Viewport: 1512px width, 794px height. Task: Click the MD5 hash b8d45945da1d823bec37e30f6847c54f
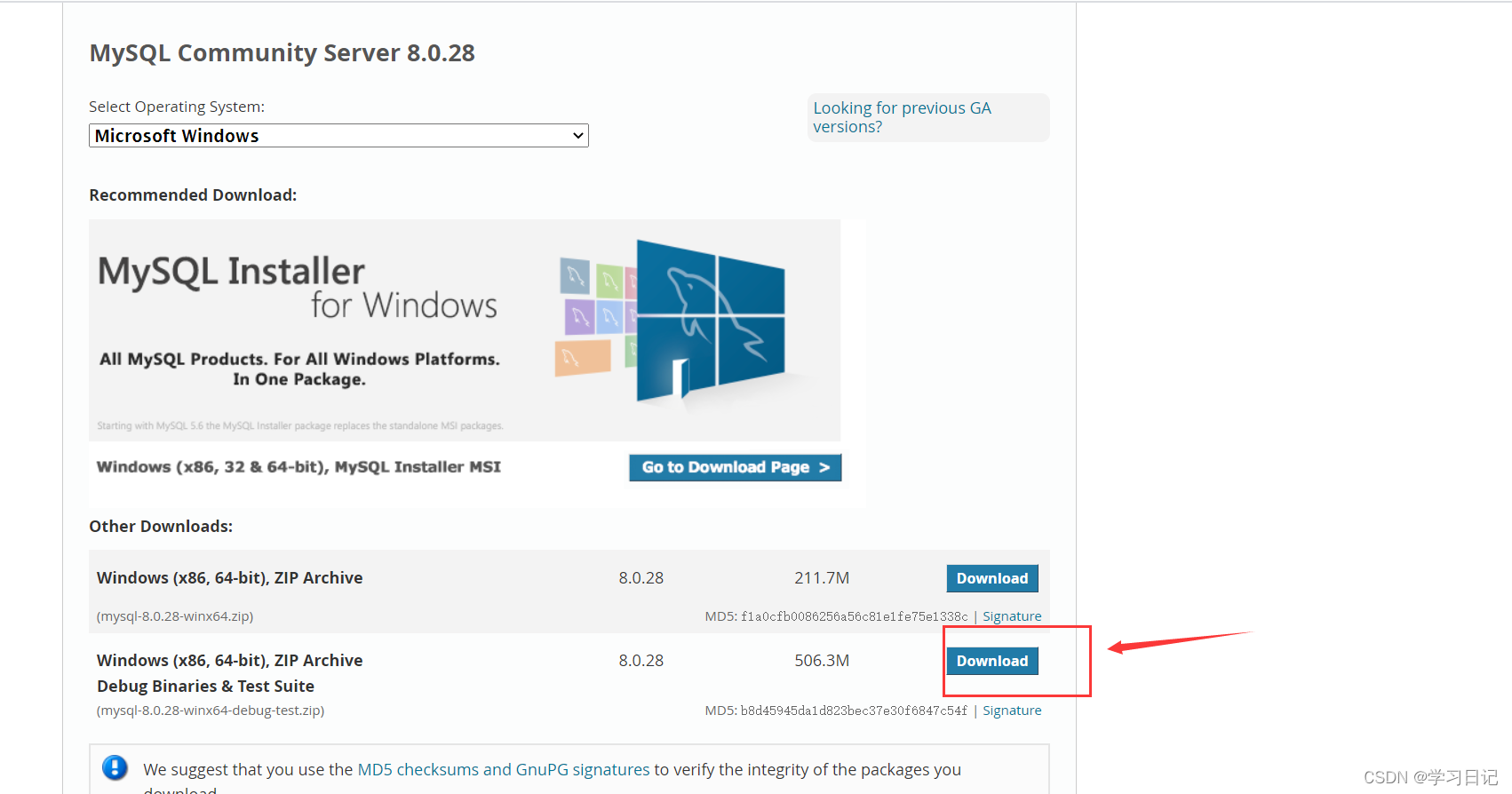(854, 711)
